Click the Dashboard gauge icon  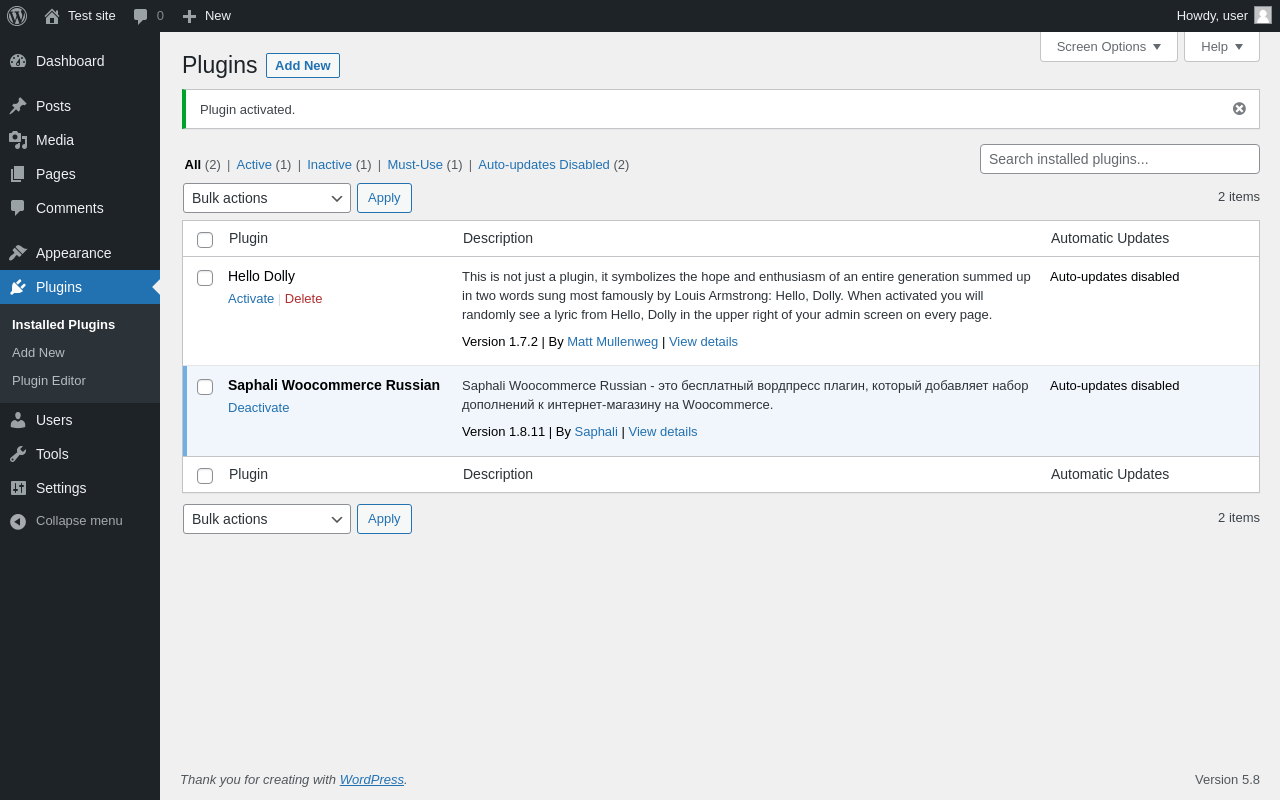pyautogui.click(x=18, y=61)
